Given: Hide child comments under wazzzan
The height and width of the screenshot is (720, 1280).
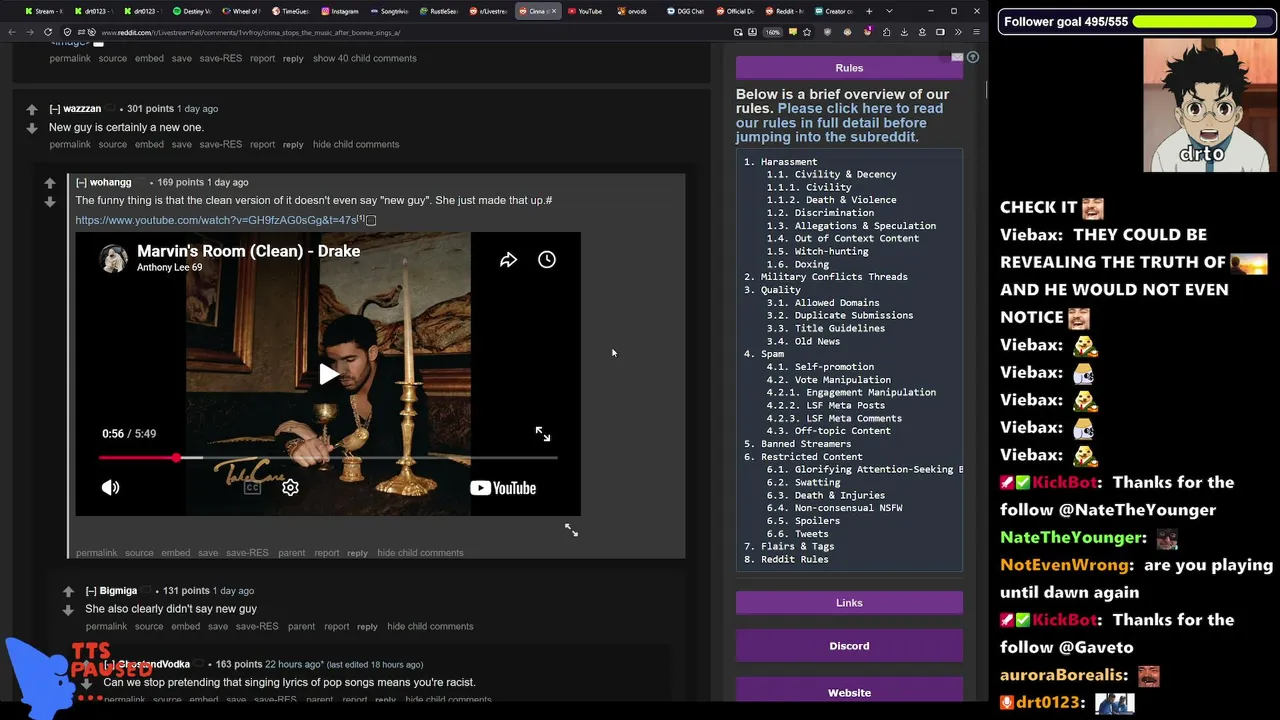Looking at the screenshot, I should point(356,144).
